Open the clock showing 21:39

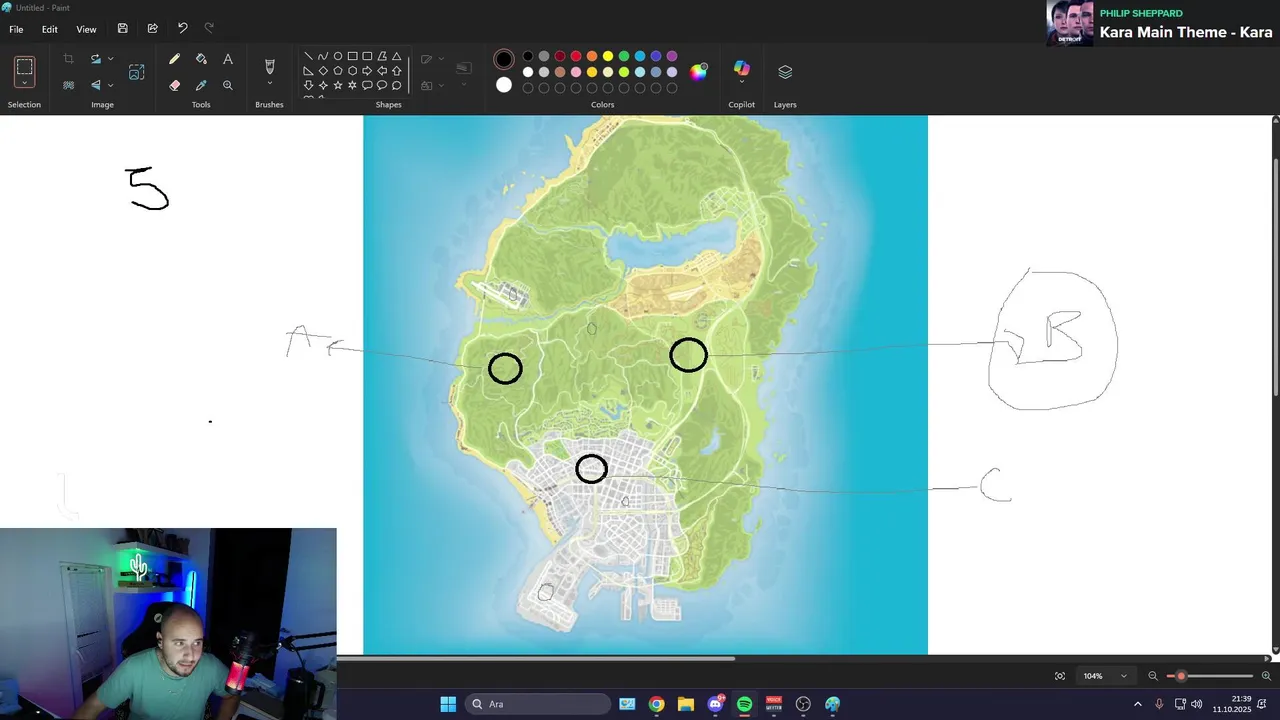[1232, 704]
